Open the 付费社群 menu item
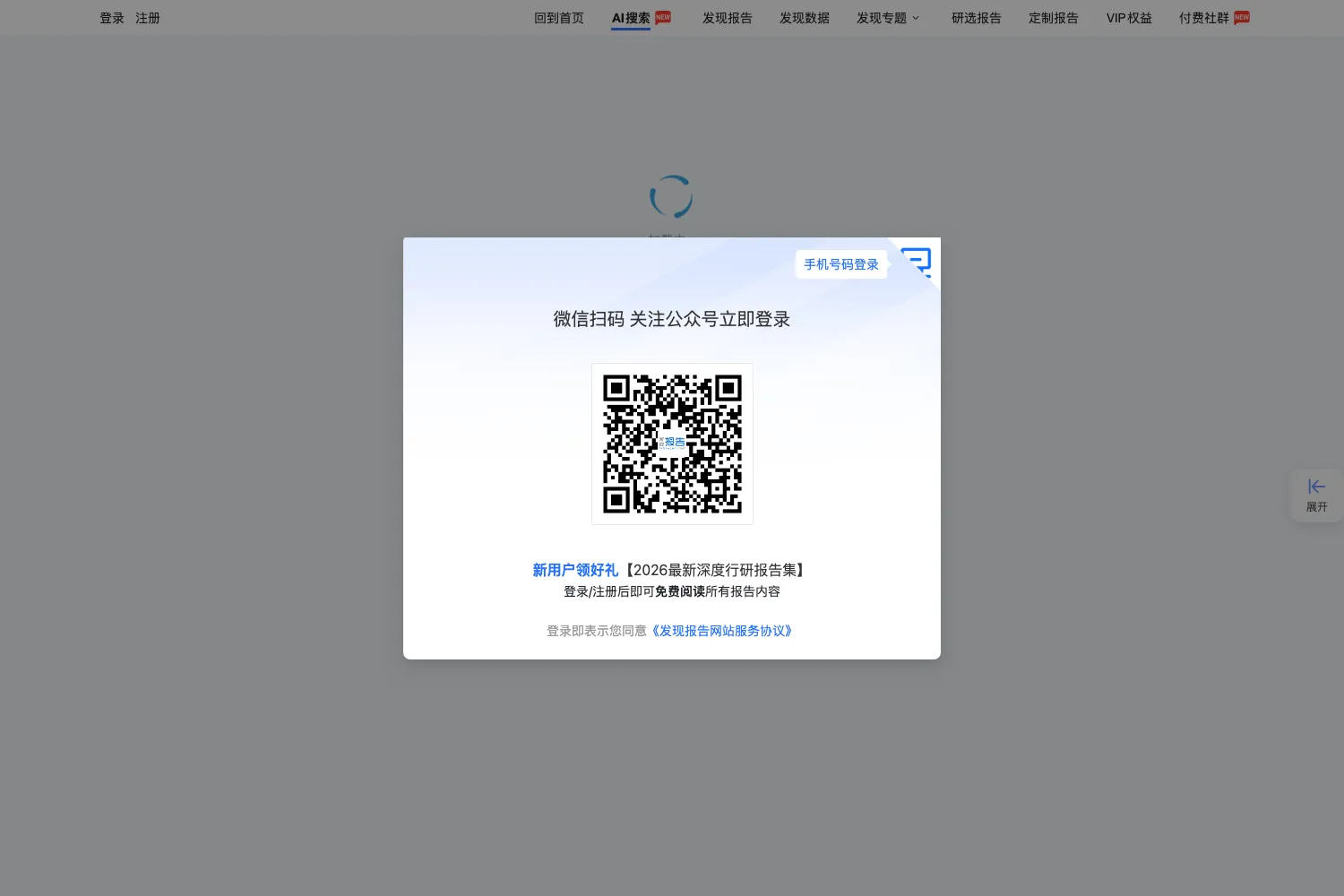This screenshot has width=1344, height=896. (x=1204, y=18)
